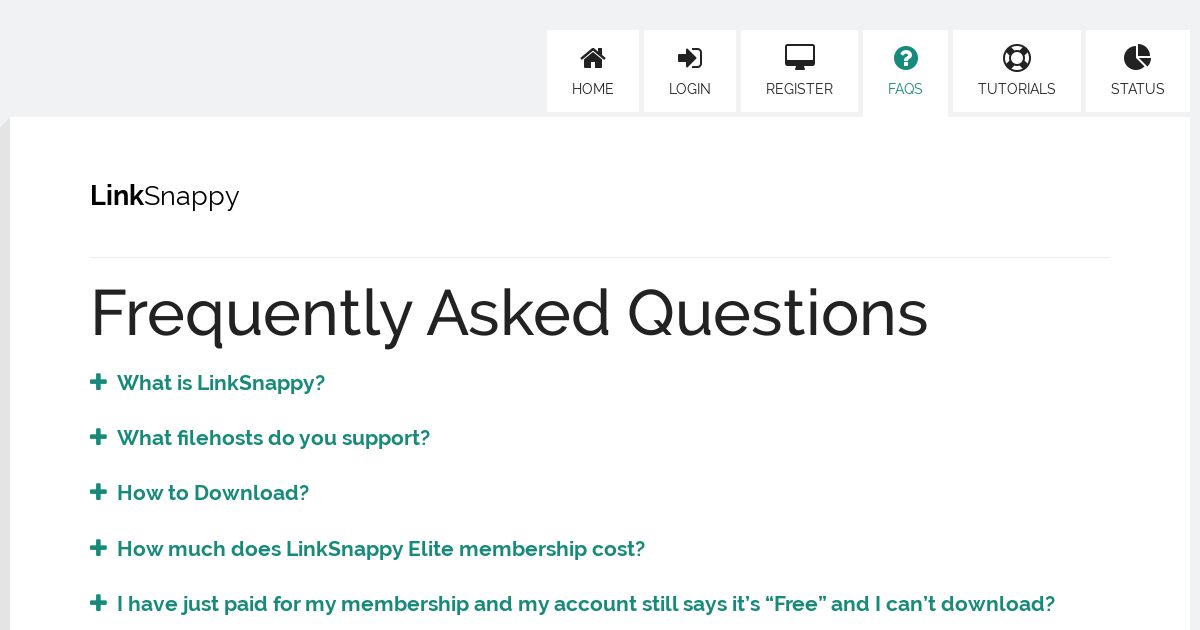Click the Login arrow icon
This screenshot has height=630, width=1200.
(x=690, y=58)
